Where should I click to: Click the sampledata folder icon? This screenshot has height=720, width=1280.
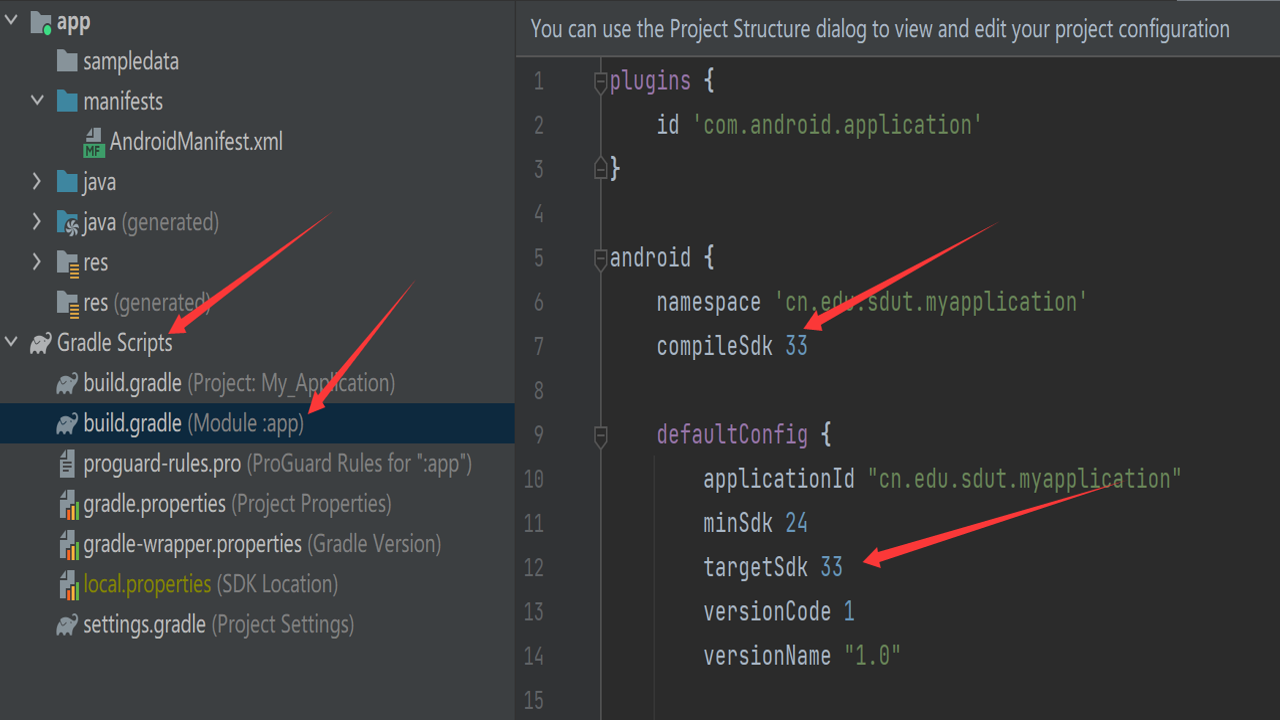pyautogui.click(x=67, y=61)
